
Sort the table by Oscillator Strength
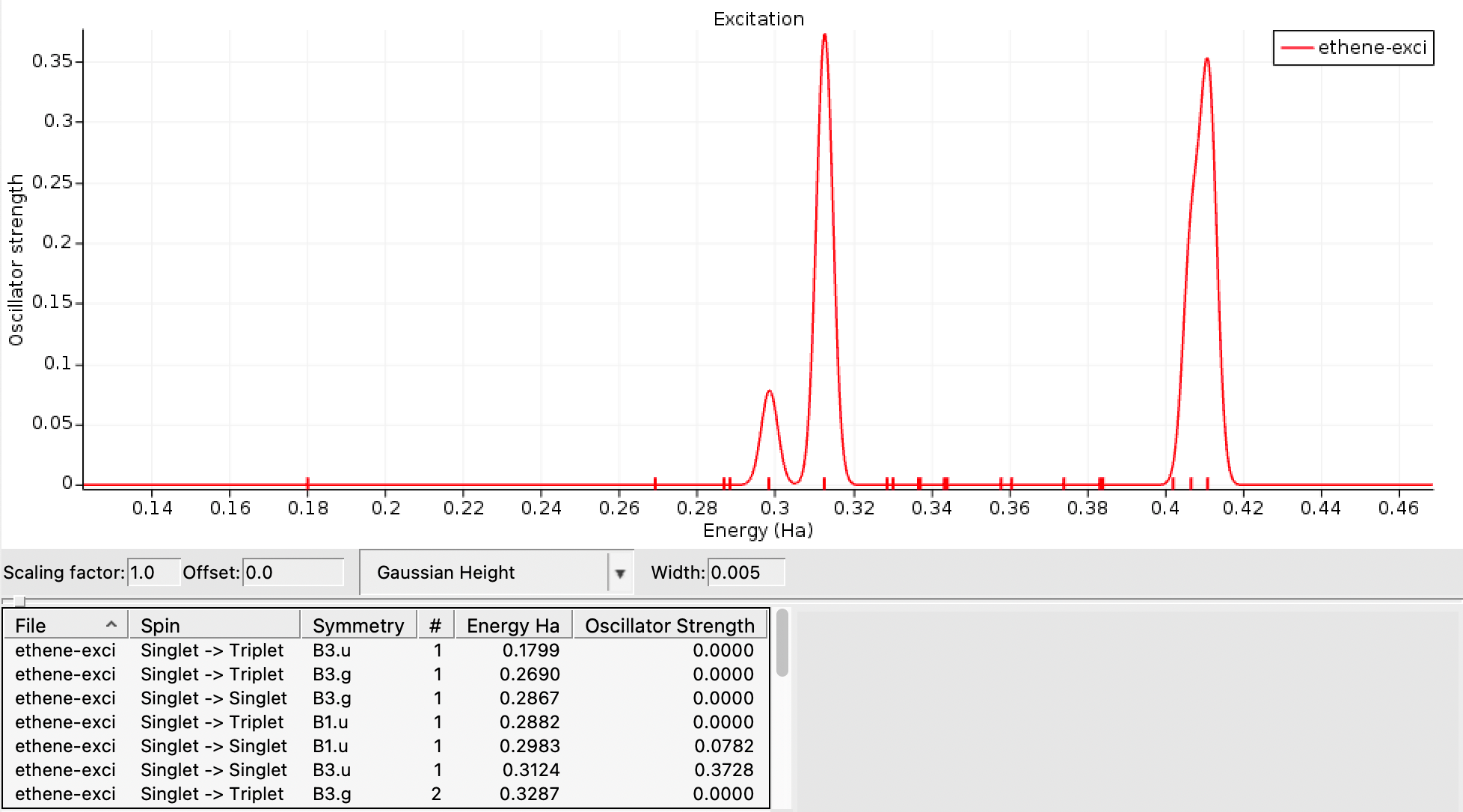coord(669,625)
